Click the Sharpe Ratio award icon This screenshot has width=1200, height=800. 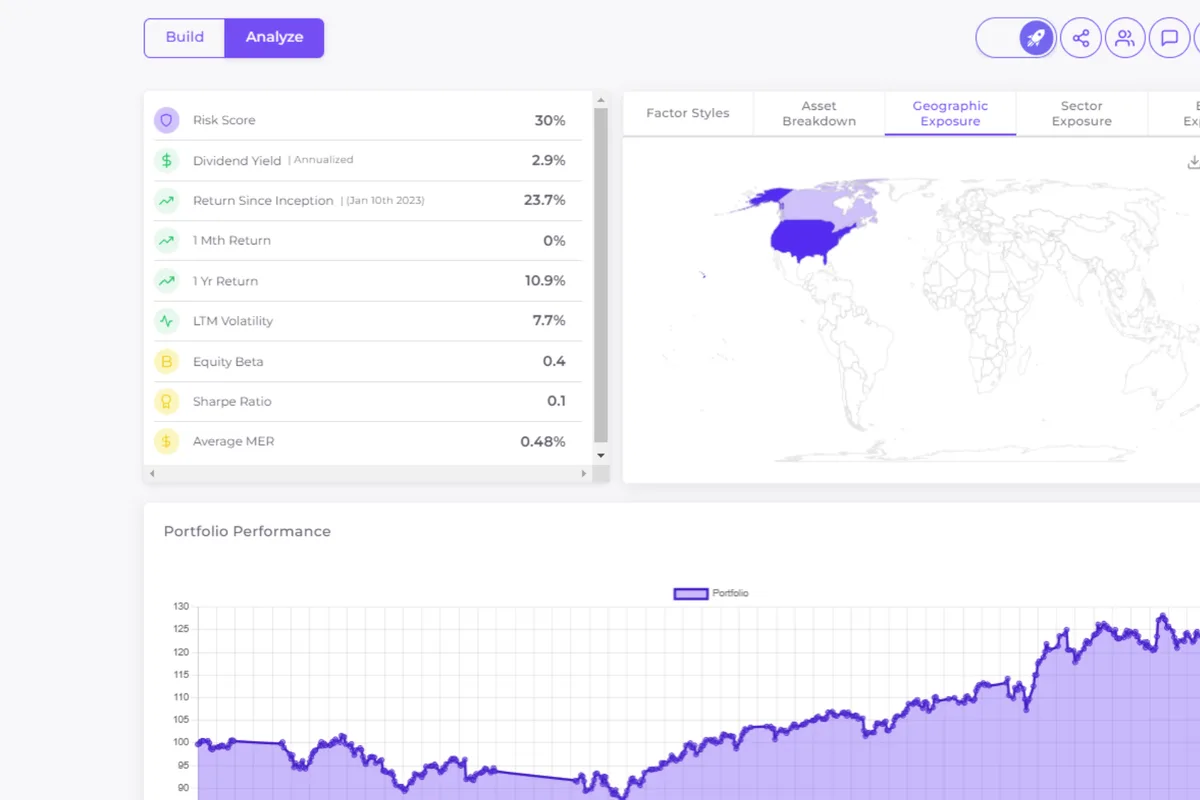pos(166,401)
